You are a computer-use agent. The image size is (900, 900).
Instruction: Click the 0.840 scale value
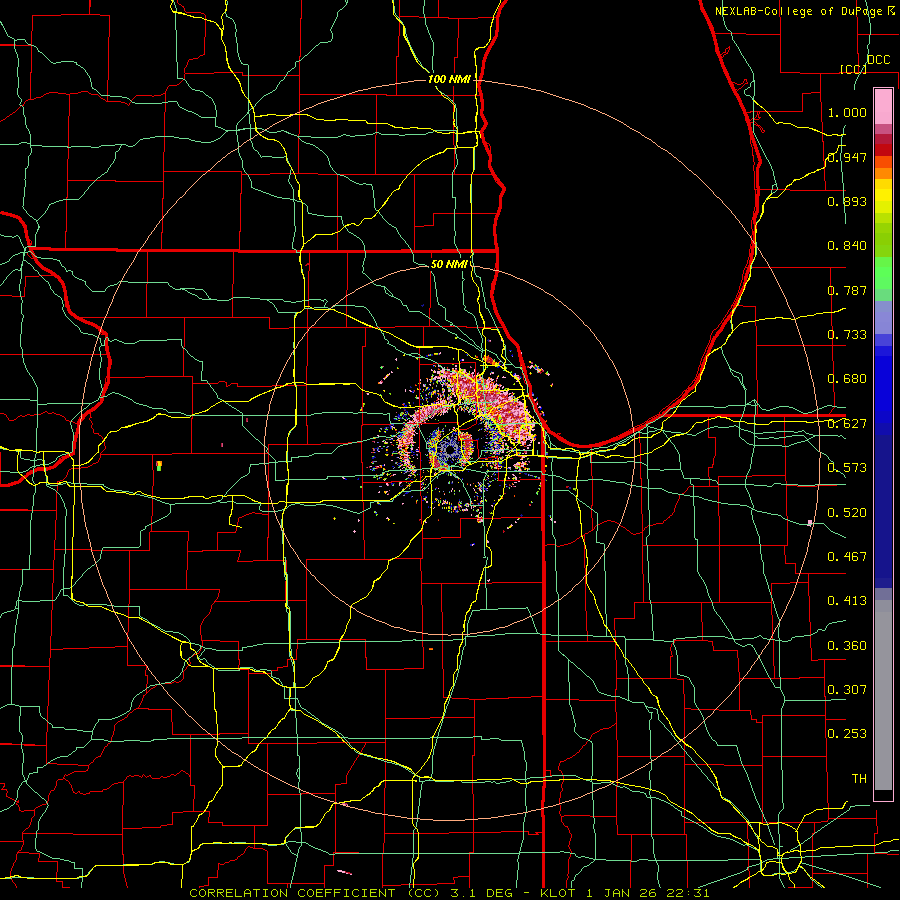coord(847,246)
